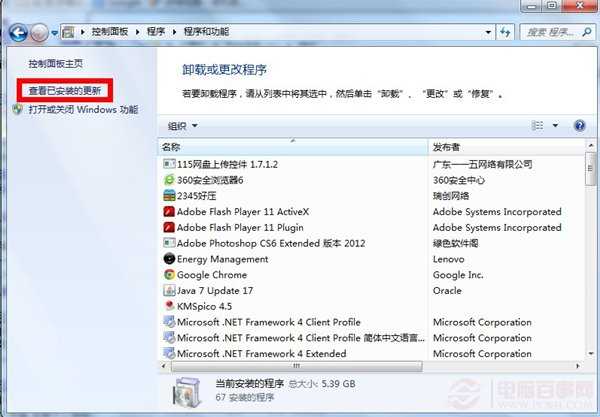Viewport: 600px width, 417px height.
Task: Click the Back navigation arrow button
Action: pyautogui.click(x=18, y=33)
